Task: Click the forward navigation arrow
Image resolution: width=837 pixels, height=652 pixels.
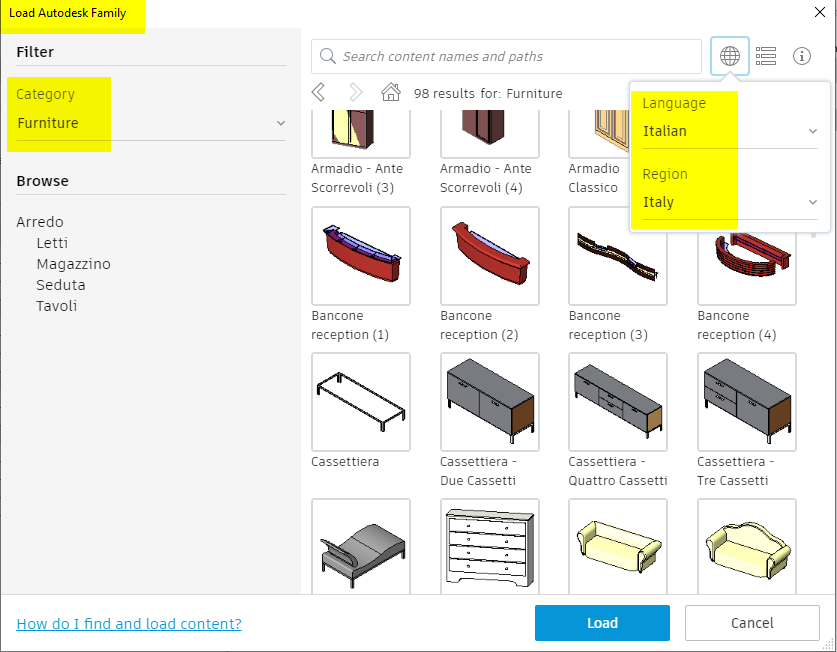Action: pyautogui.click(x=356, y=91)
